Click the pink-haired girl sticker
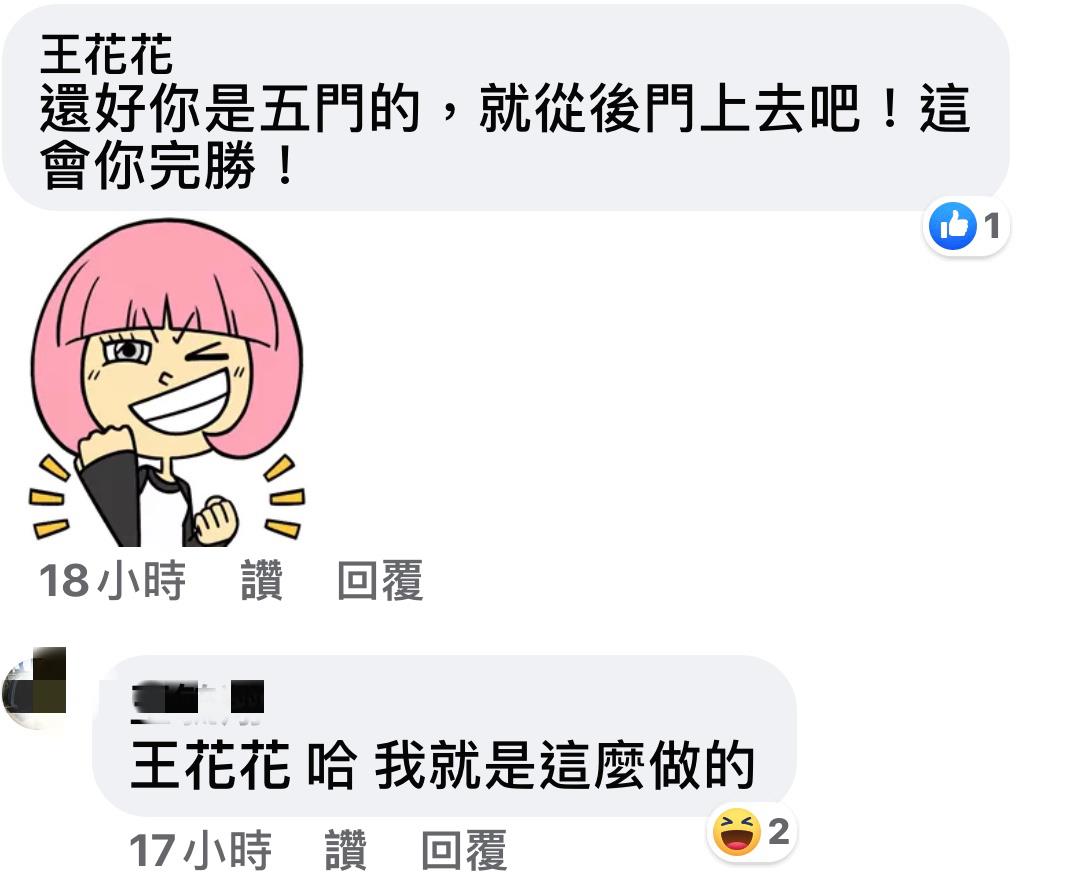The width and height of the screenshot is (1069, 878). pos(167,382)
